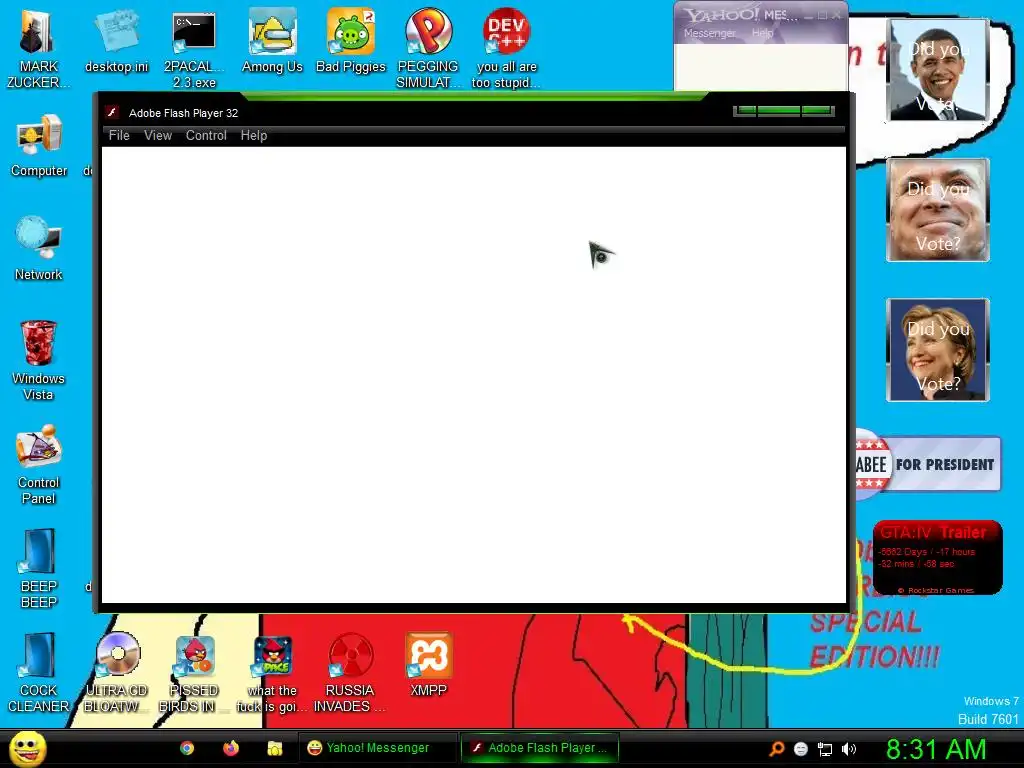Click the Yahoo! Messenger window title bar

click(x=761, y=14)
